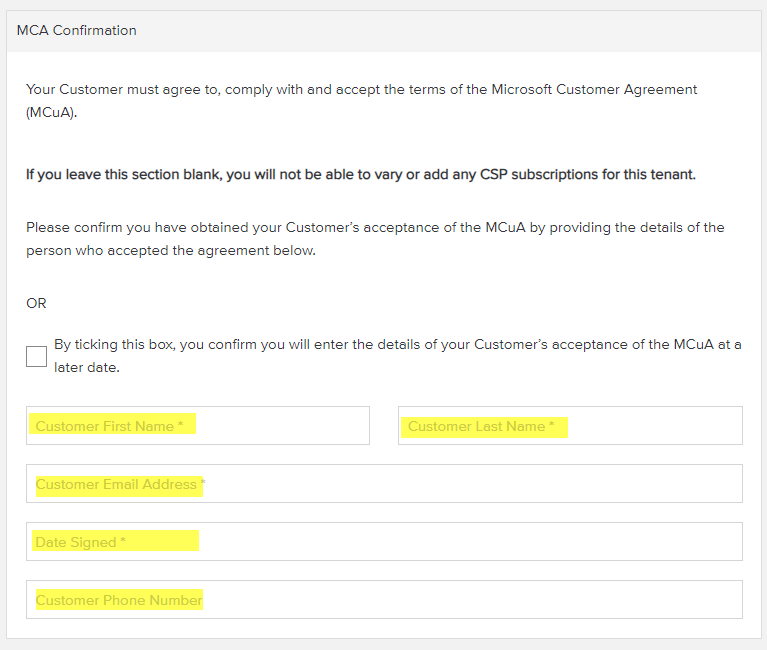This screenshot has width=767, height=650.
Task: Click the 'later date.' label text
Action: [87, 367]
